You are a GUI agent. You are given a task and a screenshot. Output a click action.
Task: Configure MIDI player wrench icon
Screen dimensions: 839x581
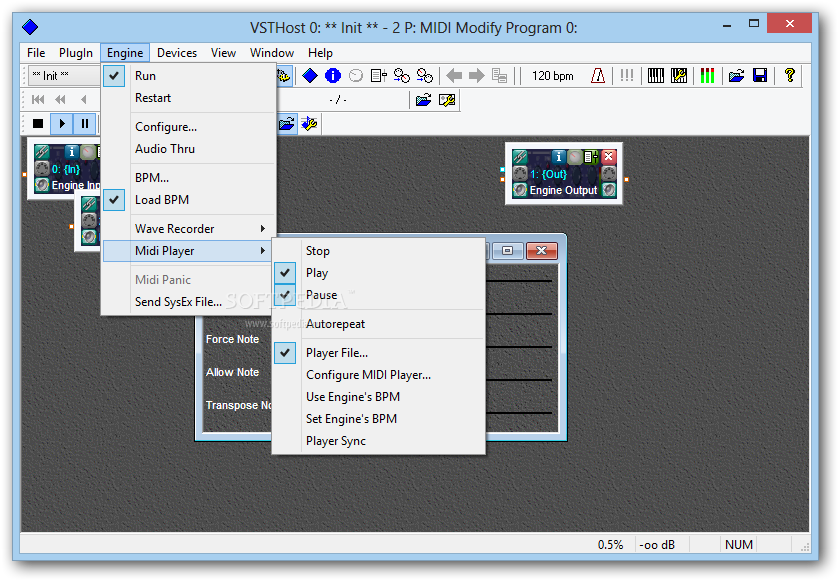click(x=309, y=124)
